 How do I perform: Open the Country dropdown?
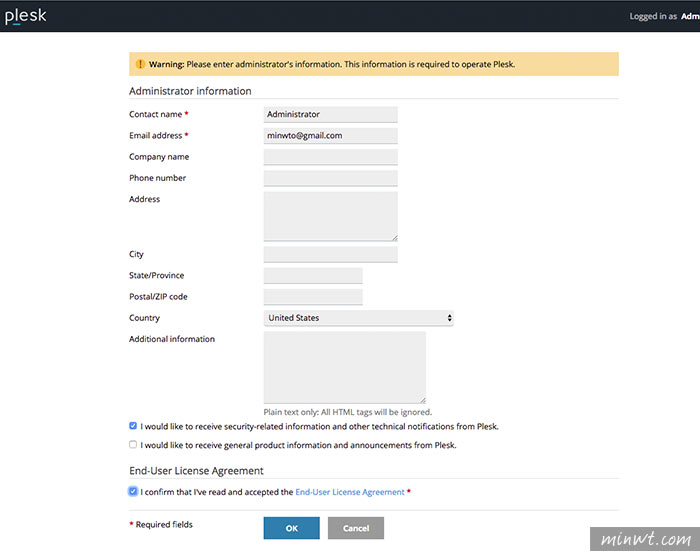[x=358, y=318]
